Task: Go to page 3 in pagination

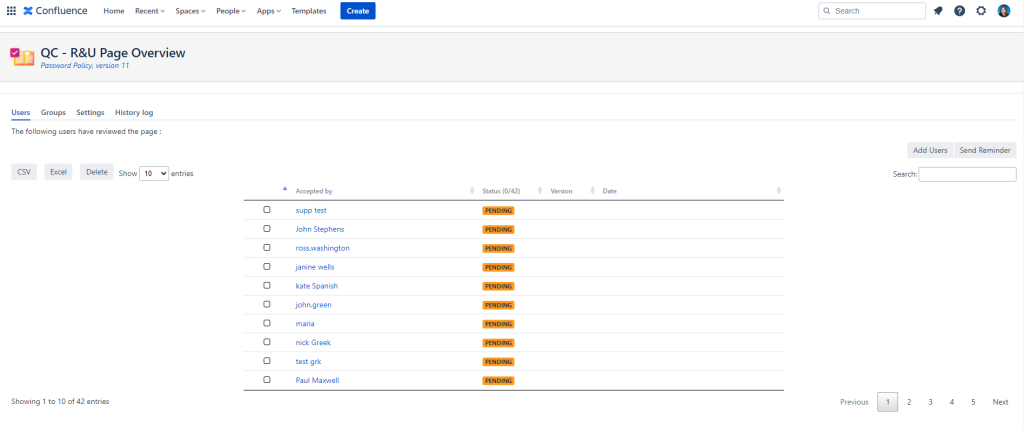Action: (x=930, y=402)
